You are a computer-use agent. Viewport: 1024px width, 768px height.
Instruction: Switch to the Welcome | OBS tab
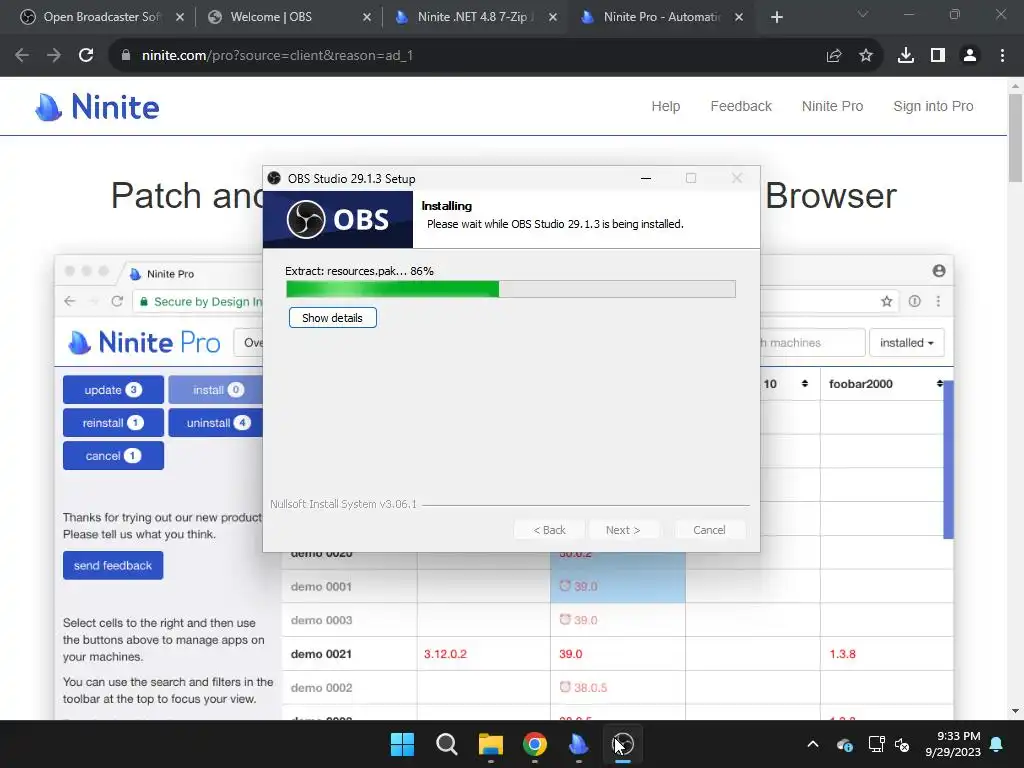290,17
